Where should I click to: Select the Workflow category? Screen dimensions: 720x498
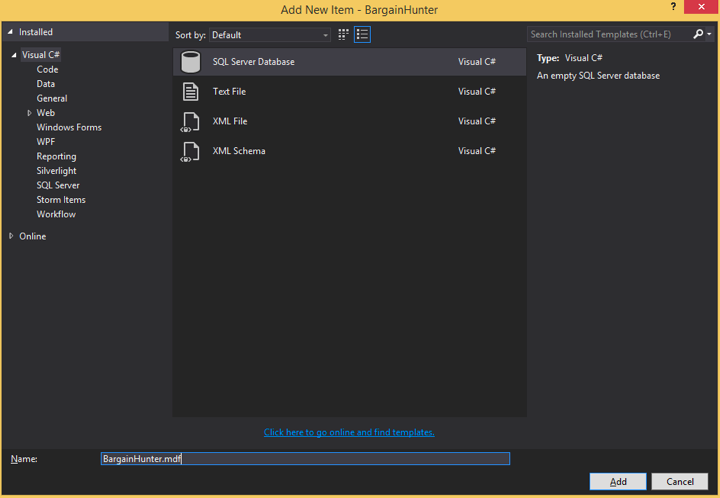(x=56, y=214)
